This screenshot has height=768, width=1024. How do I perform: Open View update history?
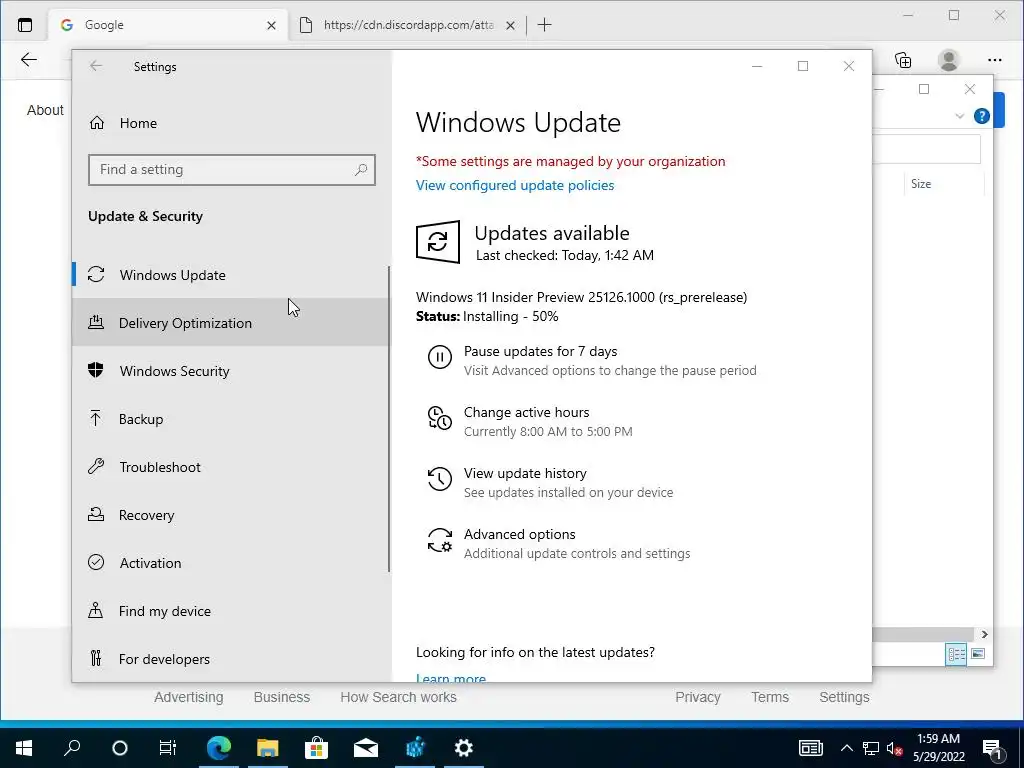click(x=525, y=473)
